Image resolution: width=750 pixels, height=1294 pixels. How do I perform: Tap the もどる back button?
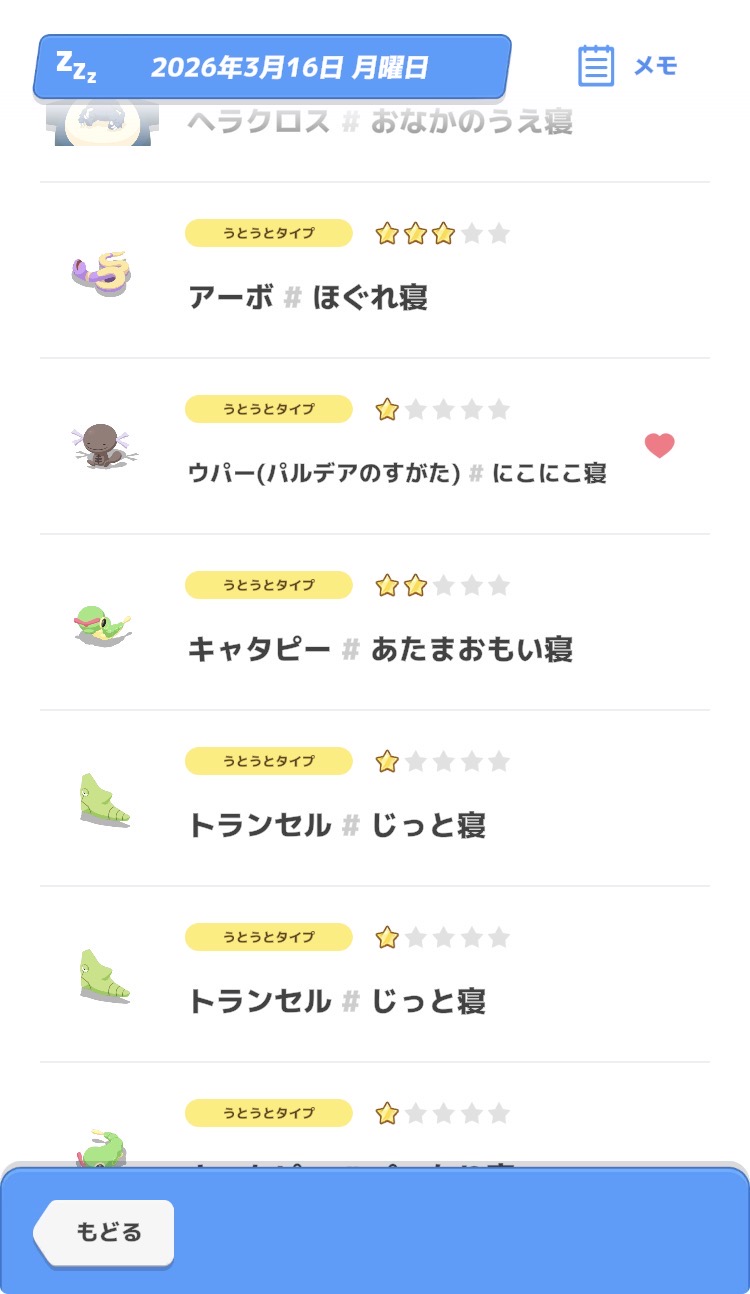coord(108,1232)
